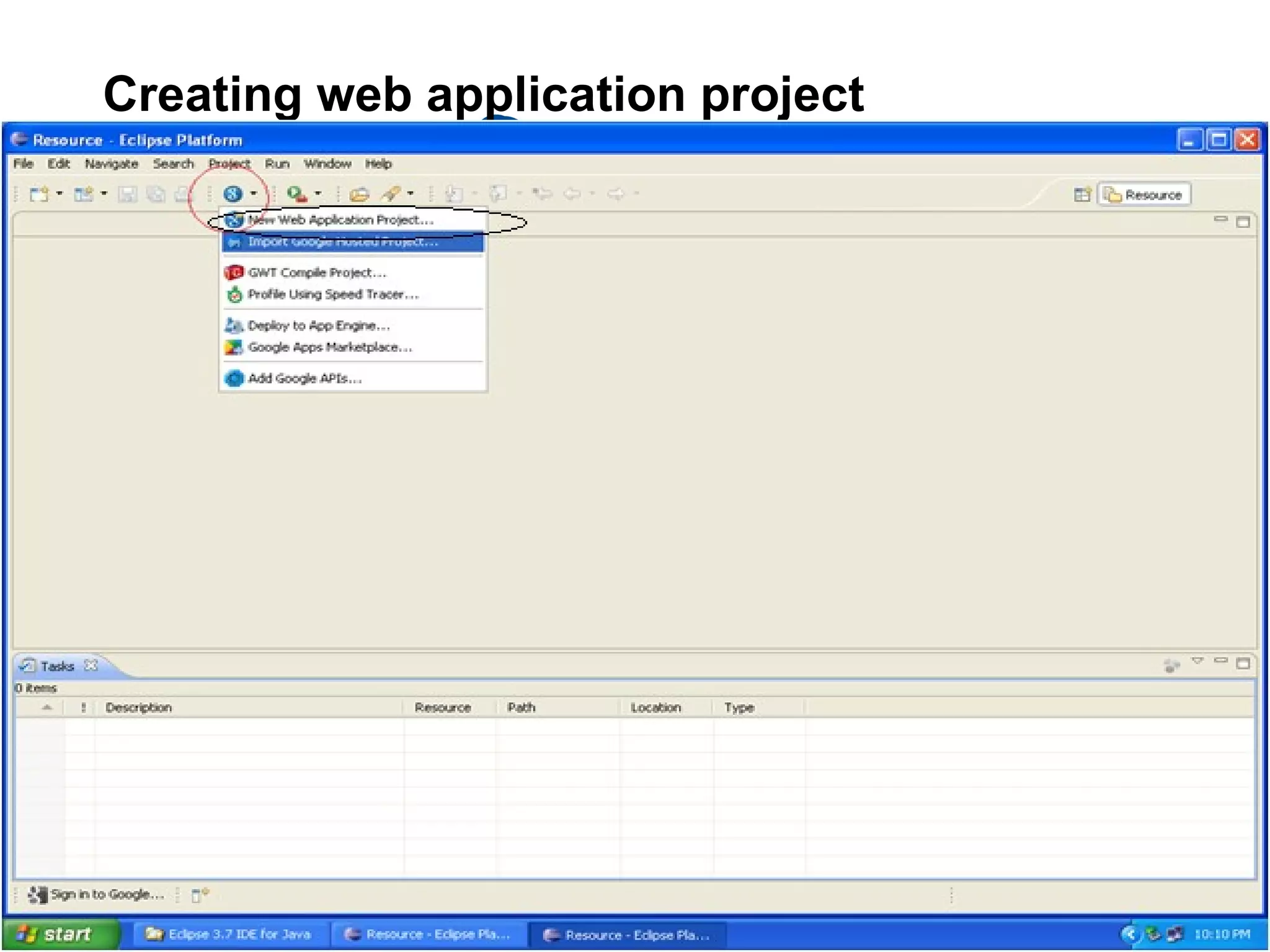Click the Last Edit Location icon
The height and width of the screenshot is (952, 1270).
coord(542,194)
